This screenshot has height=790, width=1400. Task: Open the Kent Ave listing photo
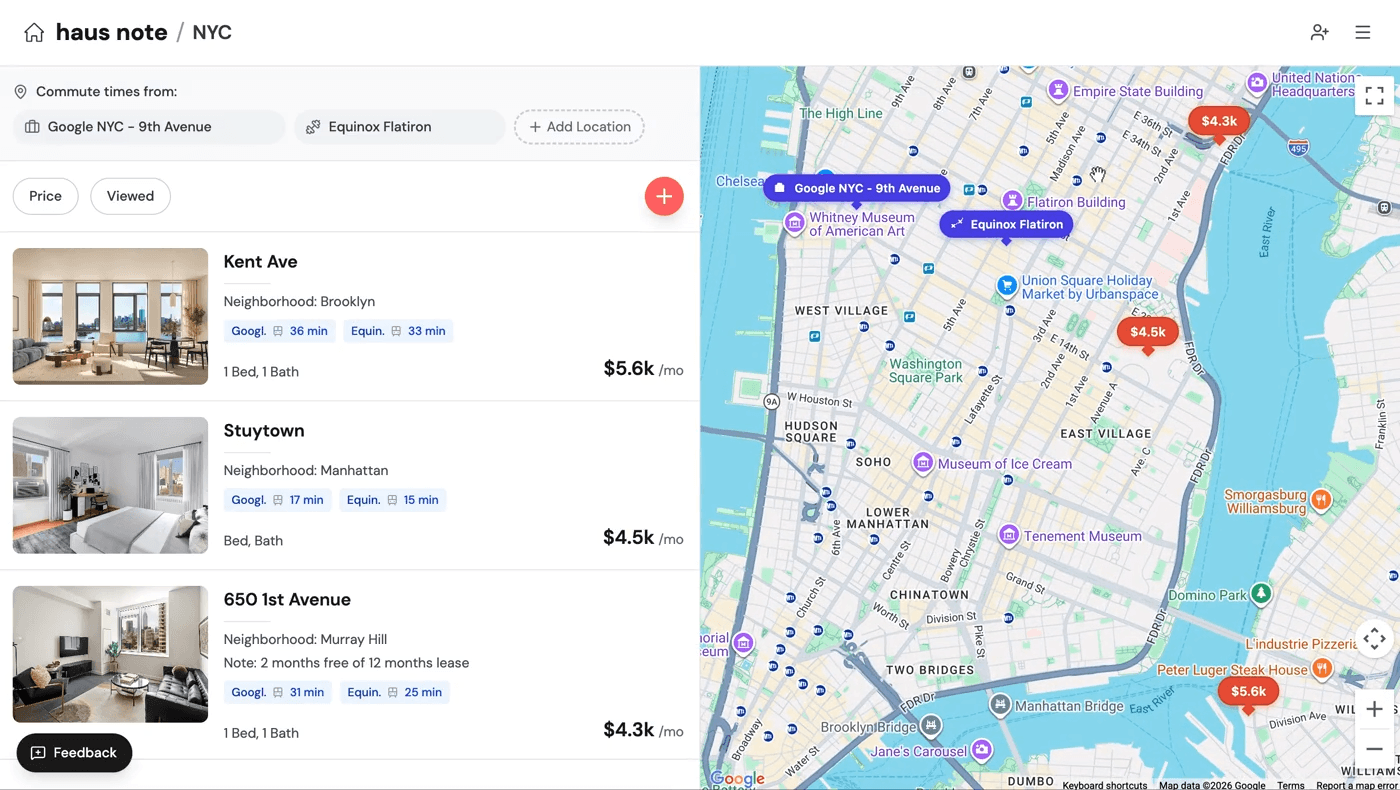coord(110,316)
